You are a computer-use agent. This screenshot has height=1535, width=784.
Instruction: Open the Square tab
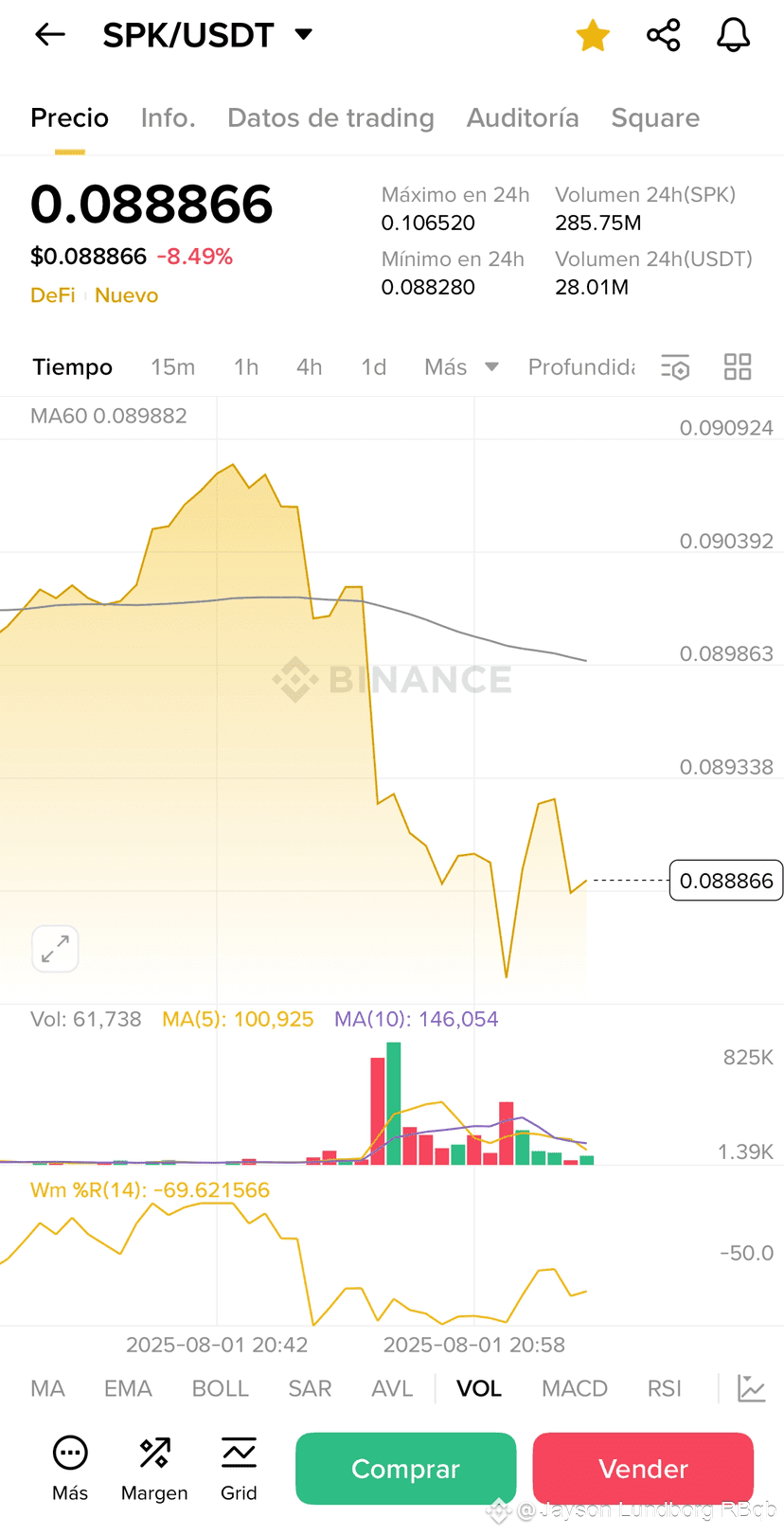click(655, 117)
